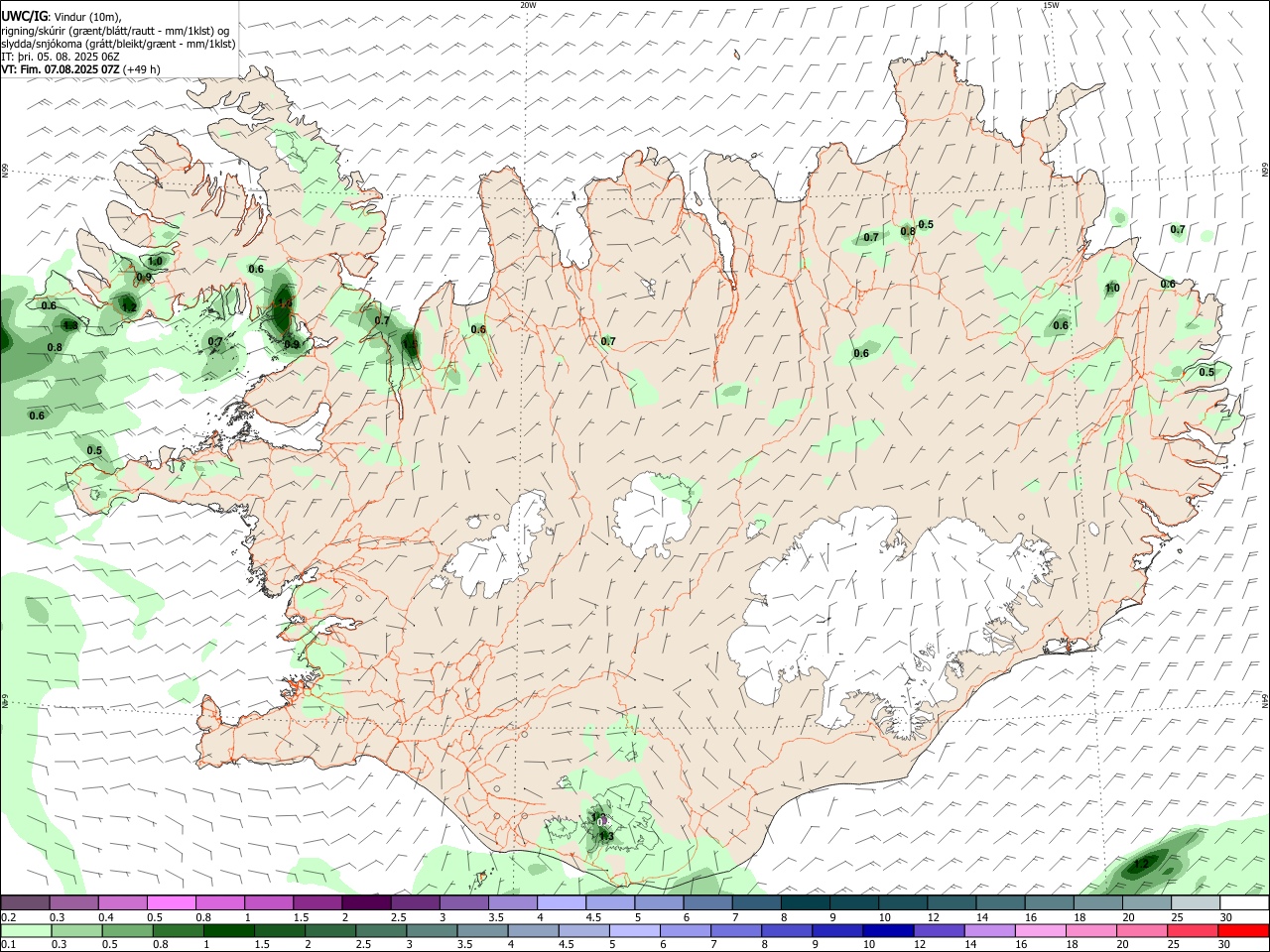Choose the lower-scale swatch between 20 and 25
1270x952 pixels.
pos(1142,930)
